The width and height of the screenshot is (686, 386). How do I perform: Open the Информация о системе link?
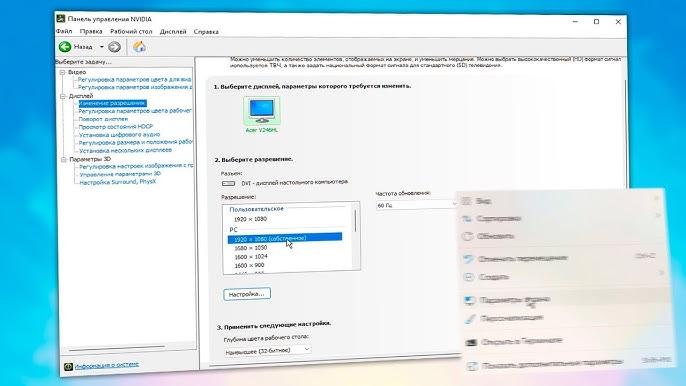point(107,365)
